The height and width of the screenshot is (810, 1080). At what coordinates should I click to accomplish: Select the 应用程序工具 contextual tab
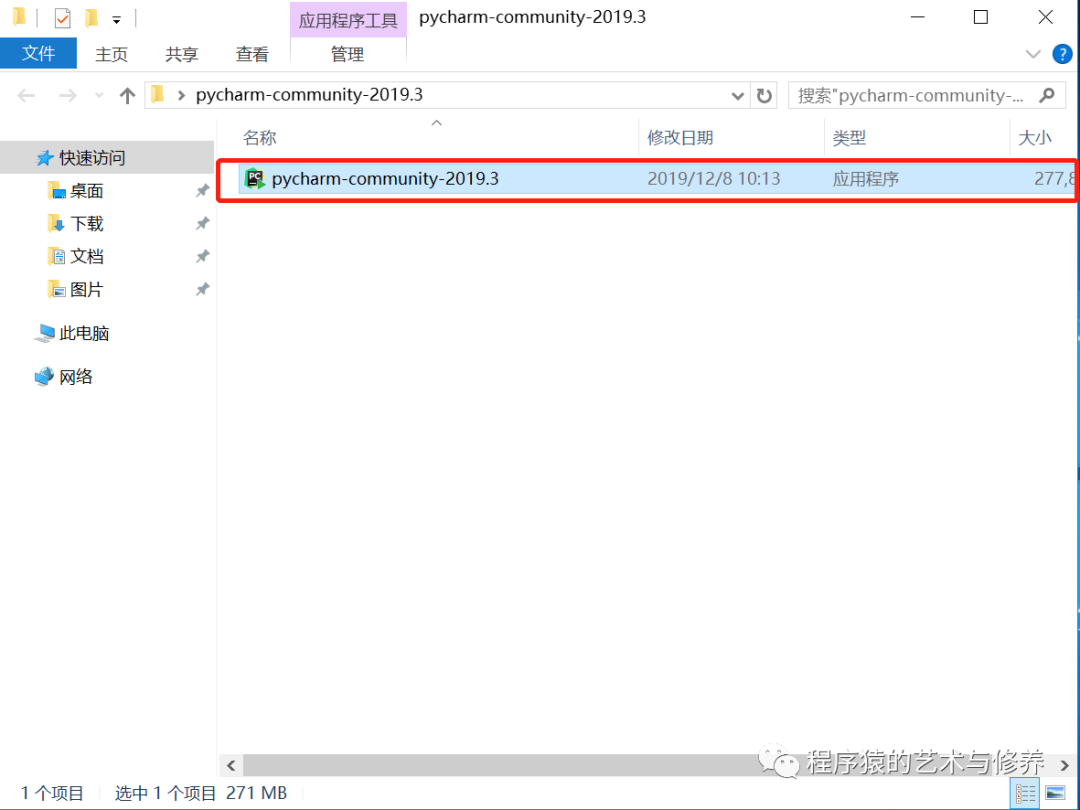[x=348, y=20]
